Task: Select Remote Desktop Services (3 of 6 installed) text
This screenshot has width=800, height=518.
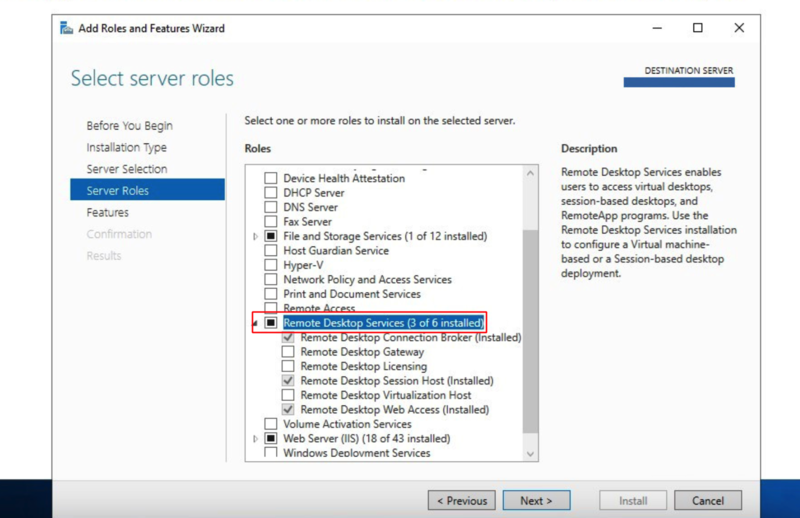Action: point(383,323)
